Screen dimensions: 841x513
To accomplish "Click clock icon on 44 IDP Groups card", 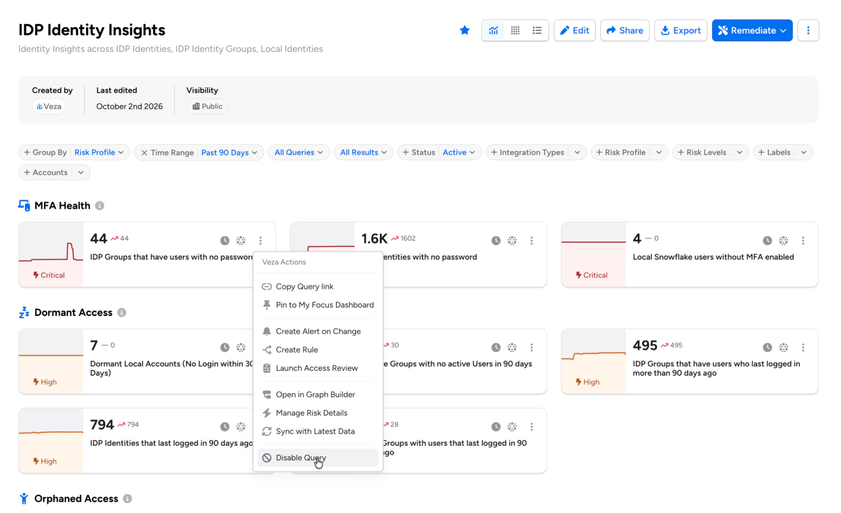I will coord(225,240).
